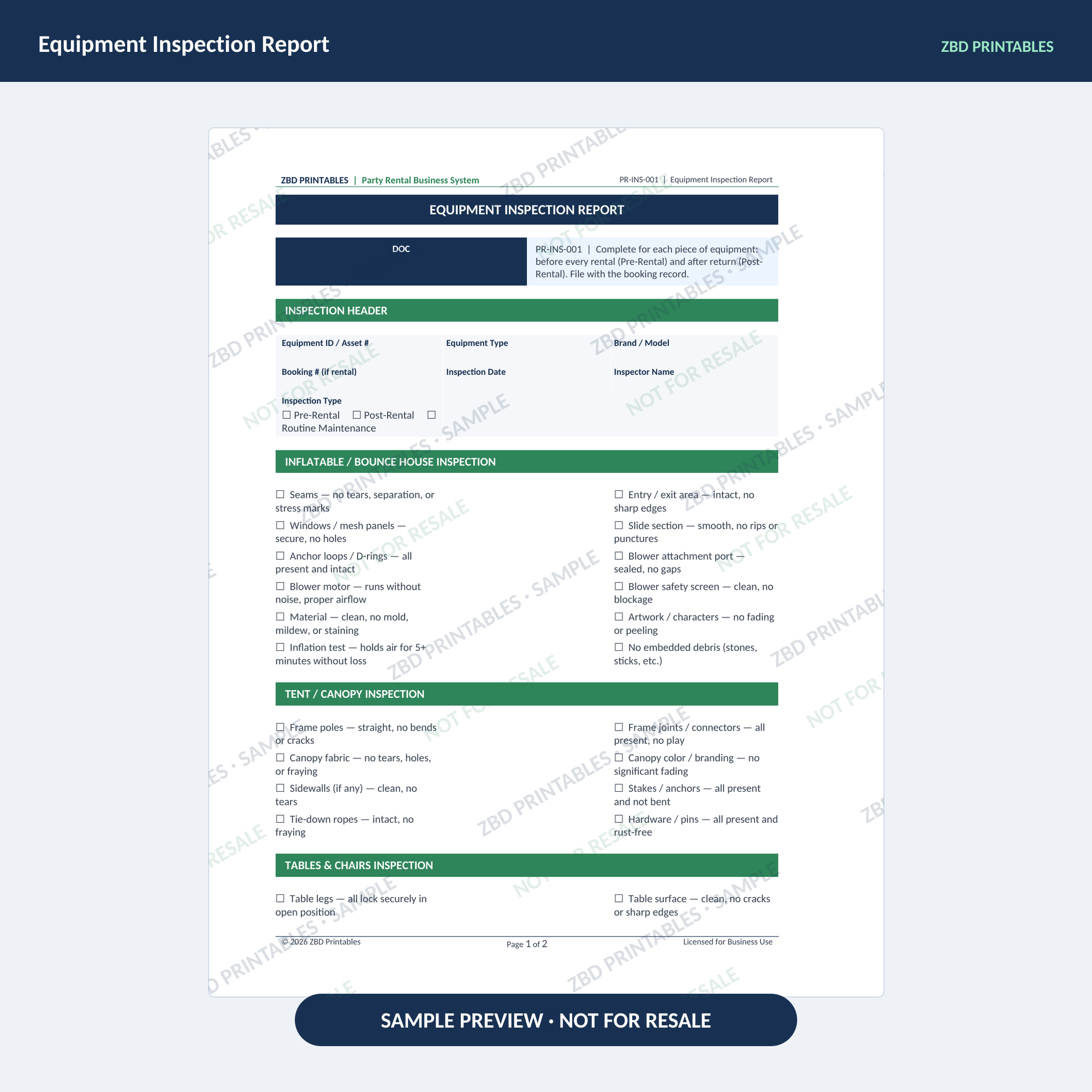Click the Complete for each piece instructions text
This screenshot has width=1092, height=1092.
(x=649, y=262)
